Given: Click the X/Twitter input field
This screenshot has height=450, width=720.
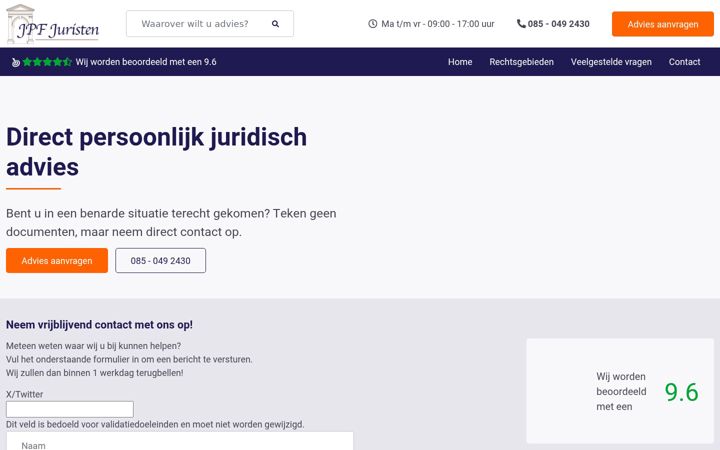Looking at the screenshot, I should tap(70, 409).
